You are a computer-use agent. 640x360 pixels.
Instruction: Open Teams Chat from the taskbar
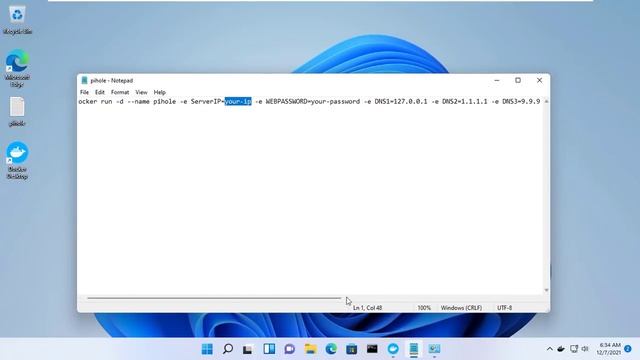290,349
